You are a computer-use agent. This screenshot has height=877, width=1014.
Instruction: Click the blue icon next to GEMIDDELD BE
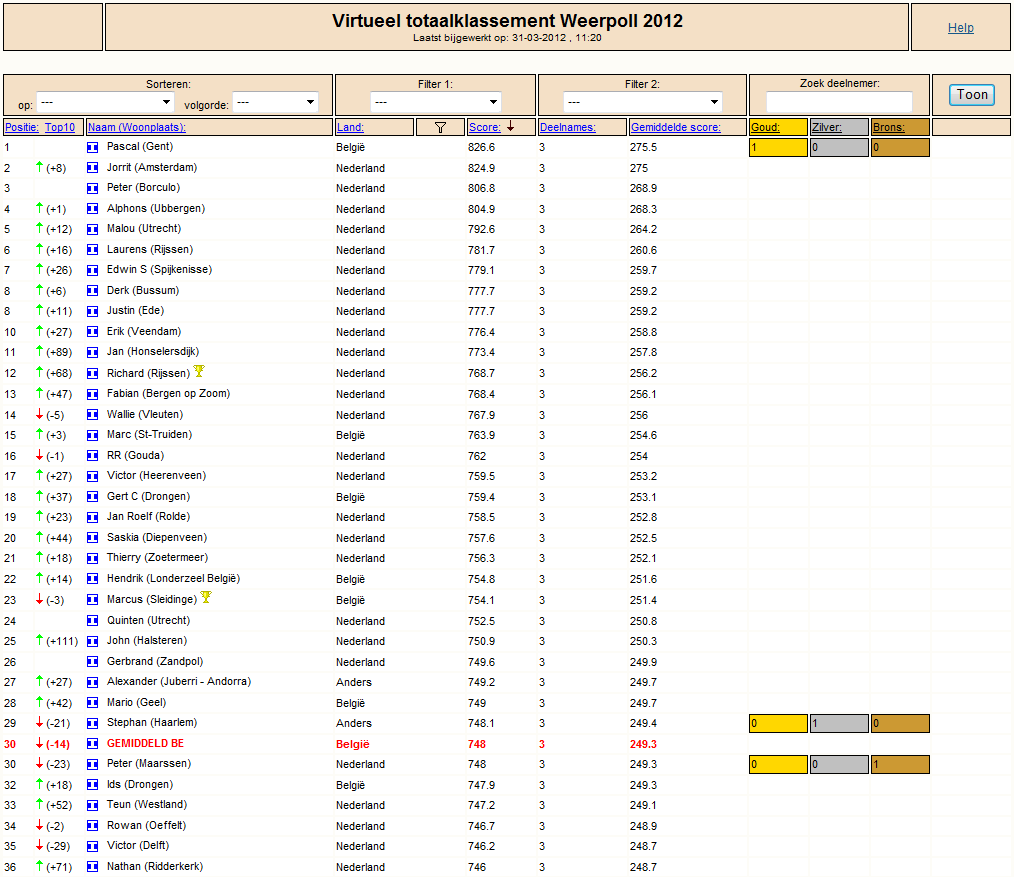tap(92, 744)
